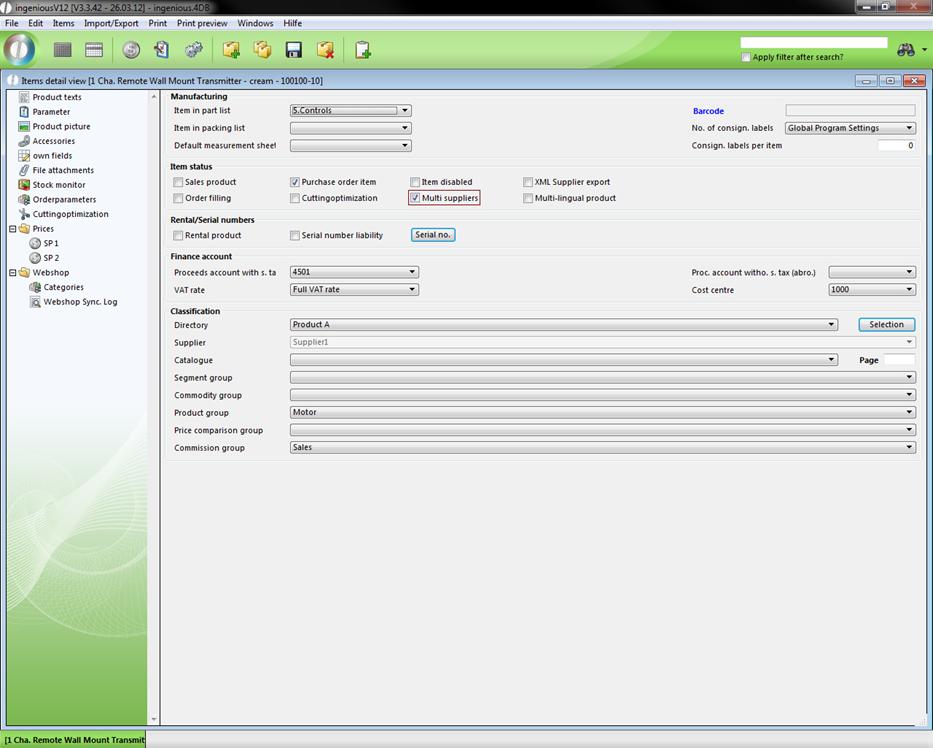
Task: Open the File attachments paperclip item
Action: [63, 170]
